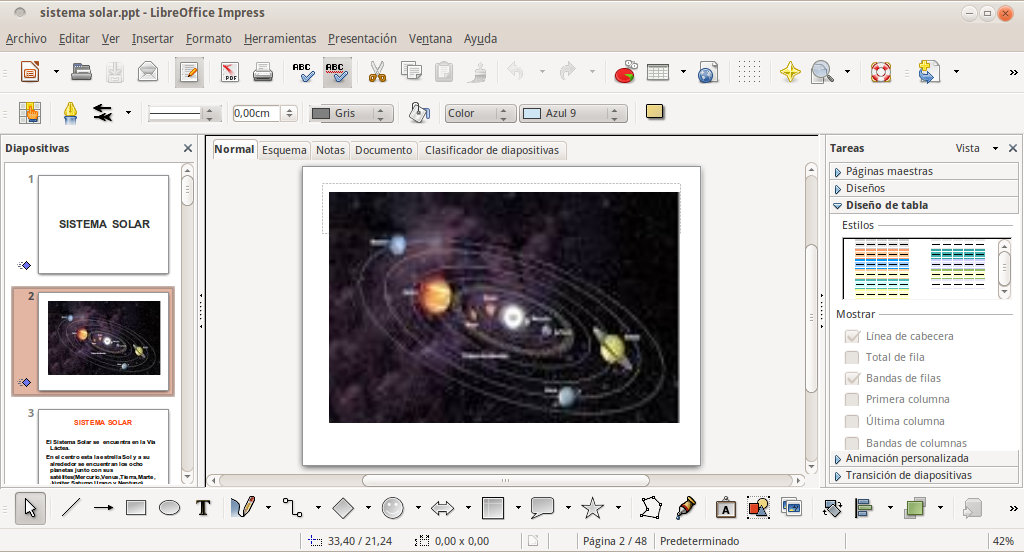Select the Text tool in drawing toolbar

(203, 508)
